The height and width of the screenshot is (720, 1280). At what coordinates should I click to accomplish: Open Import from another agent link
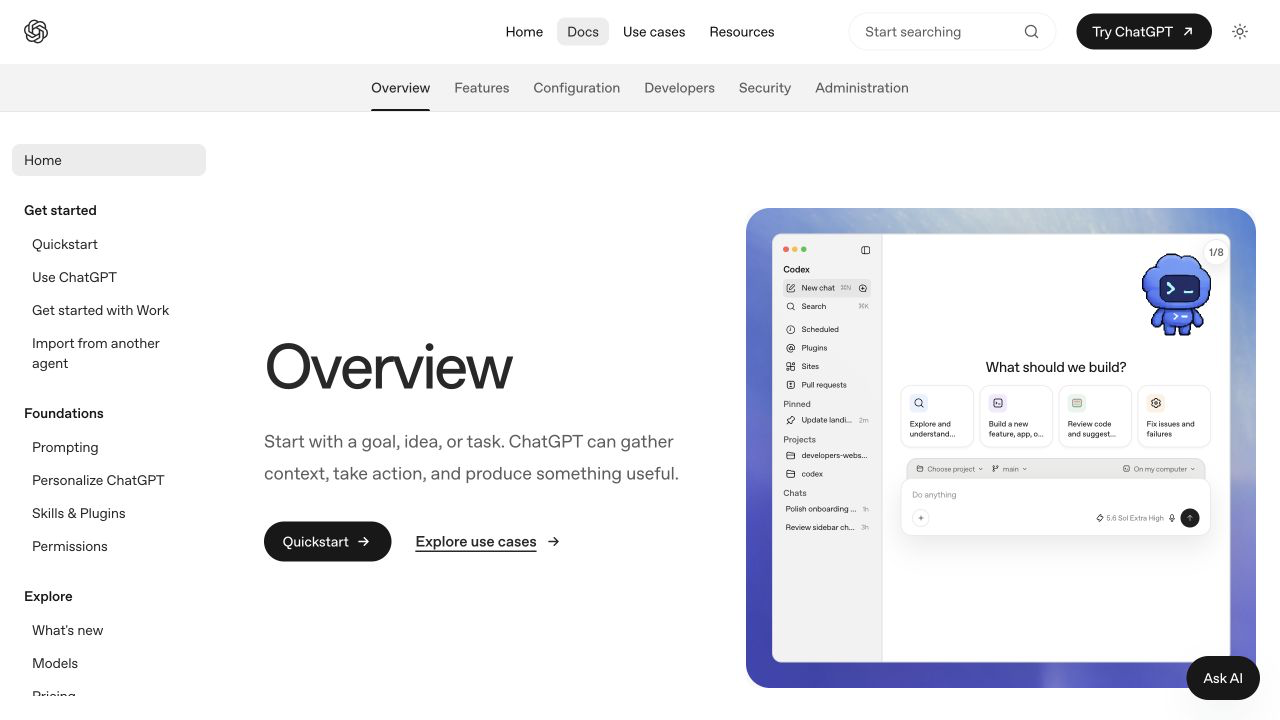click(96, 353)
